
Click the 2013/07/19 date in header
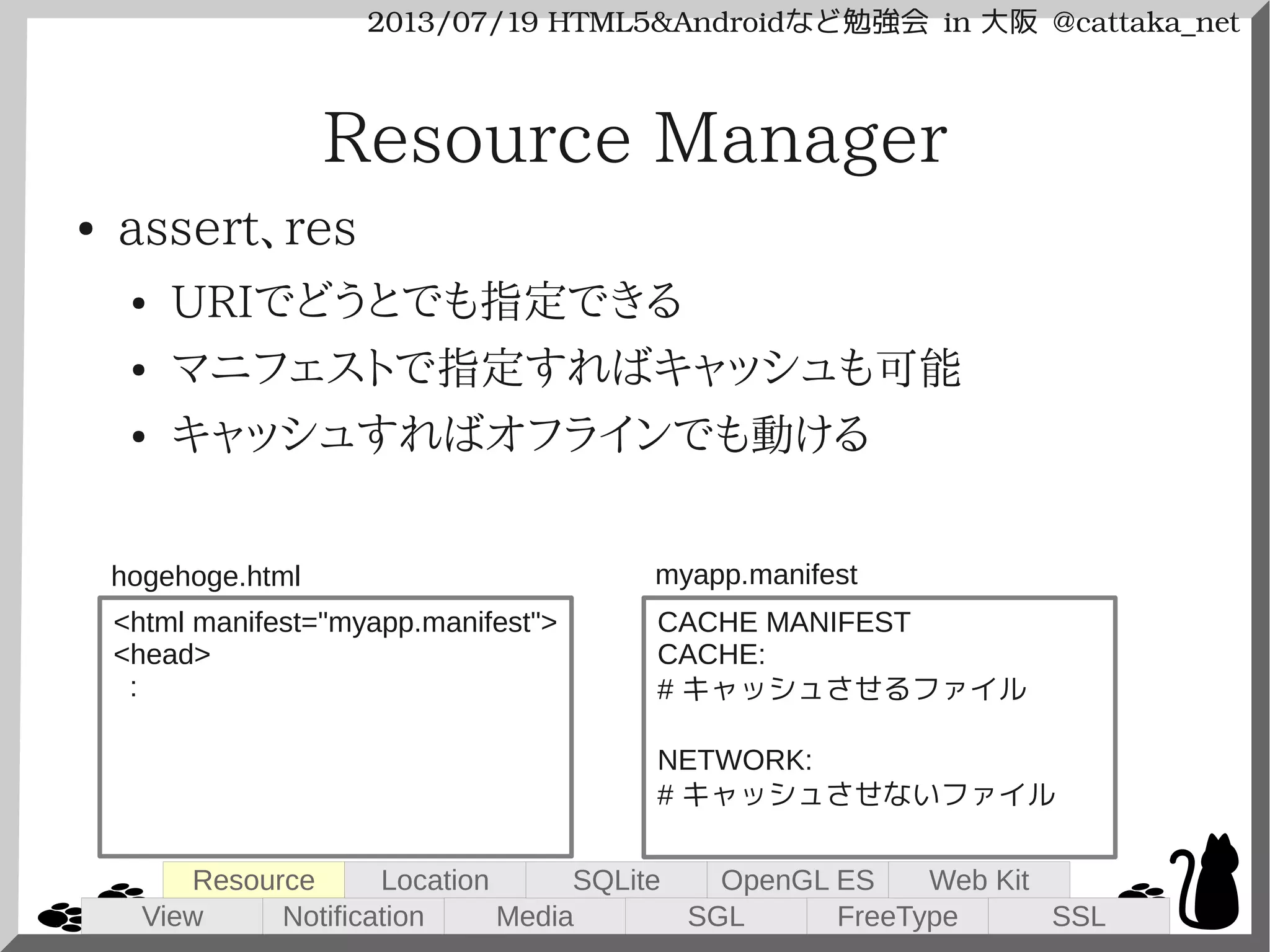point(453,23)
